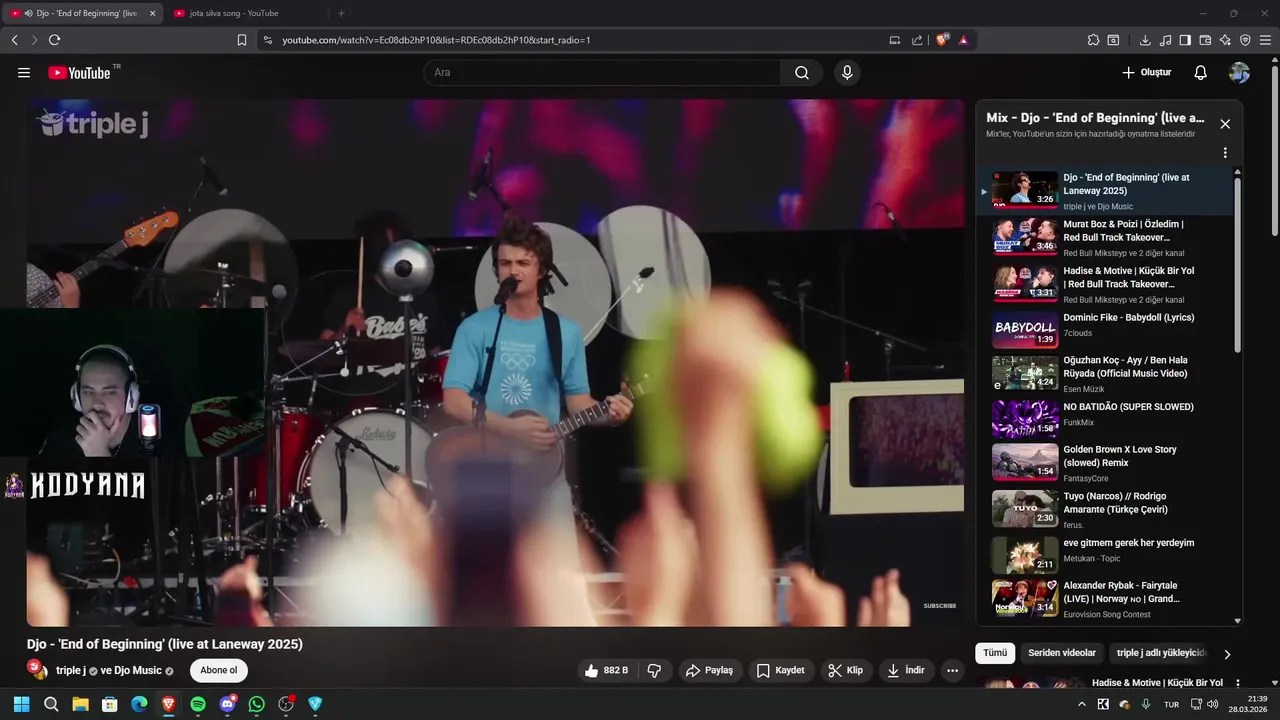The width and height of the screenshot is (1280, 720).
Task: Open the account avatar menu
Action: tap(1239, 73)
